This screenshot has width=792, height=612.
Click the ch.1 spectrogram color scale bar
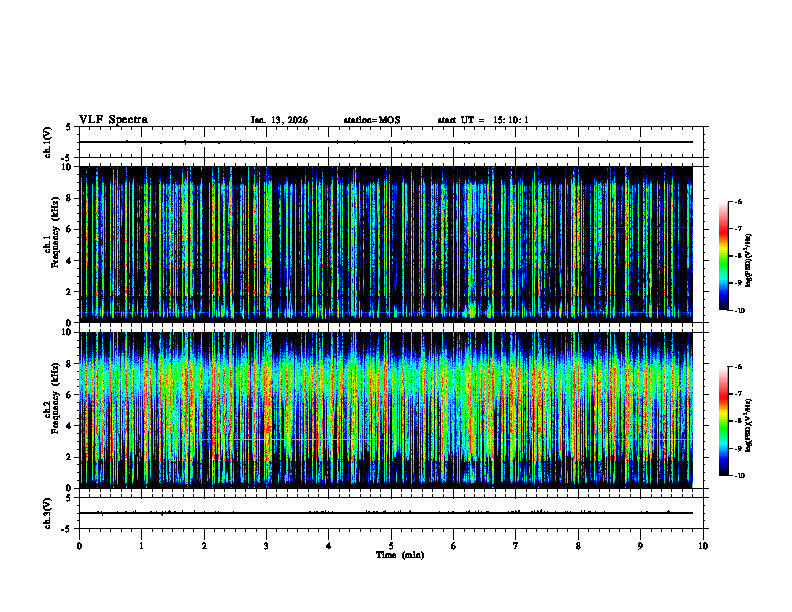(x=723, y=256)
